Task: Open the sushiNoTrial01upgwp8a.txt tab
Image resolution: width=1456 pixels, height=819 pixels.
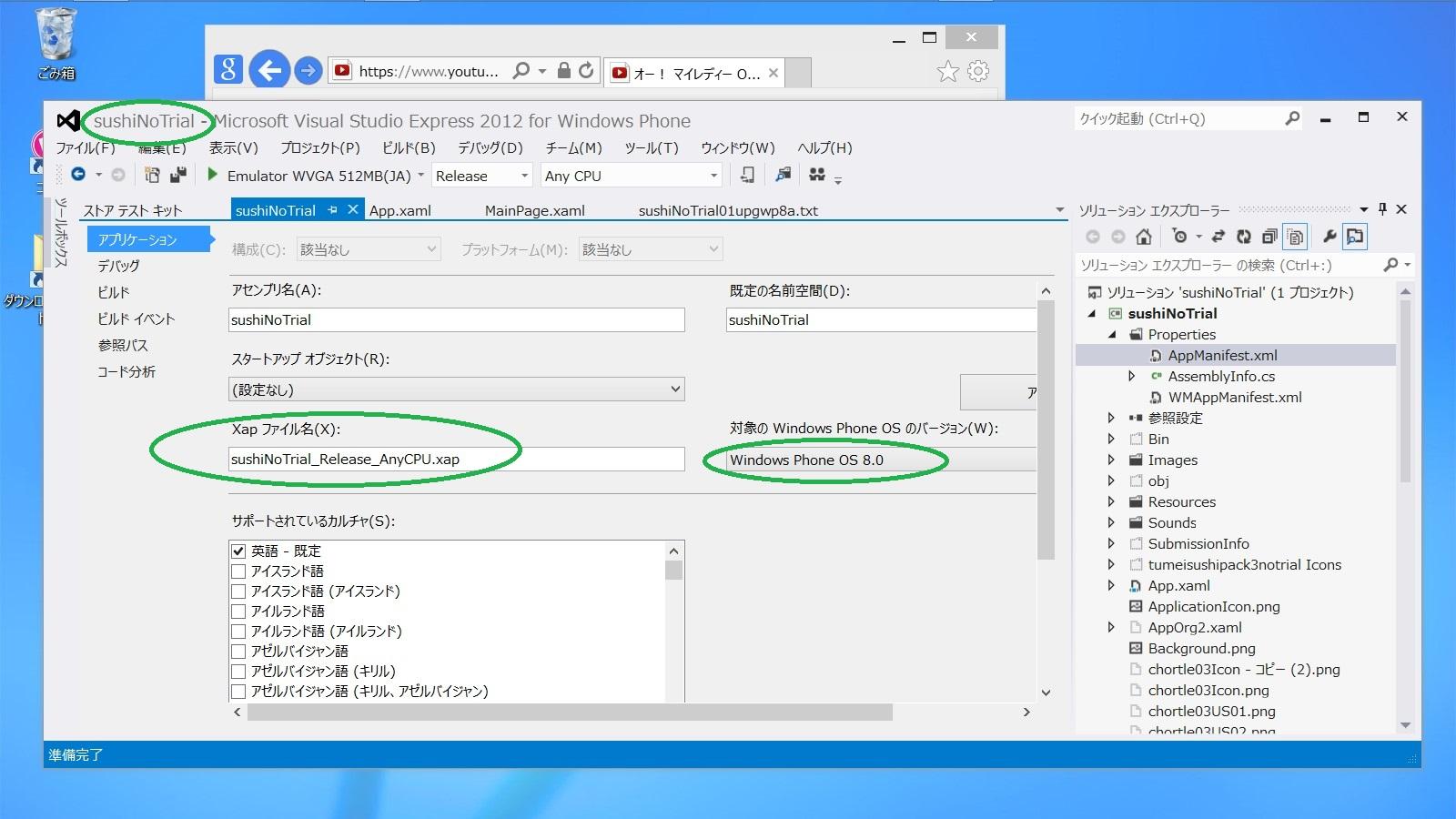Action: (728, 210)
